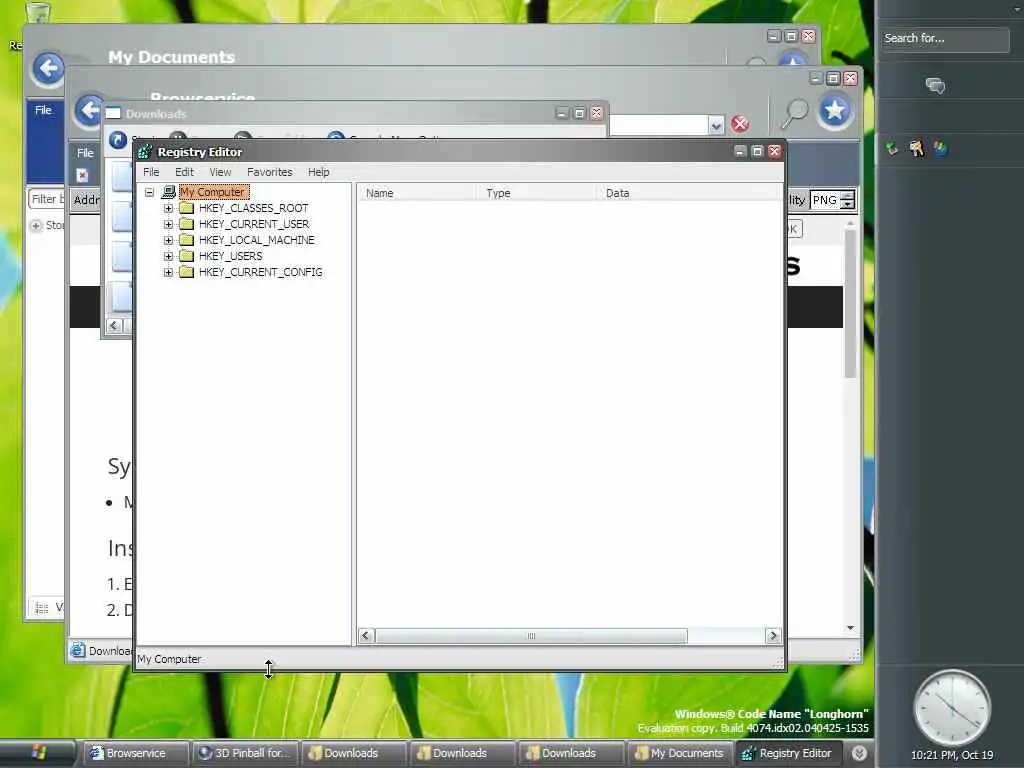This screenshot has width=1024, height=768.
Task: Expand the HKEY_CURRENT_USER node
Action: pyautogui.click(x=168, y=224)
